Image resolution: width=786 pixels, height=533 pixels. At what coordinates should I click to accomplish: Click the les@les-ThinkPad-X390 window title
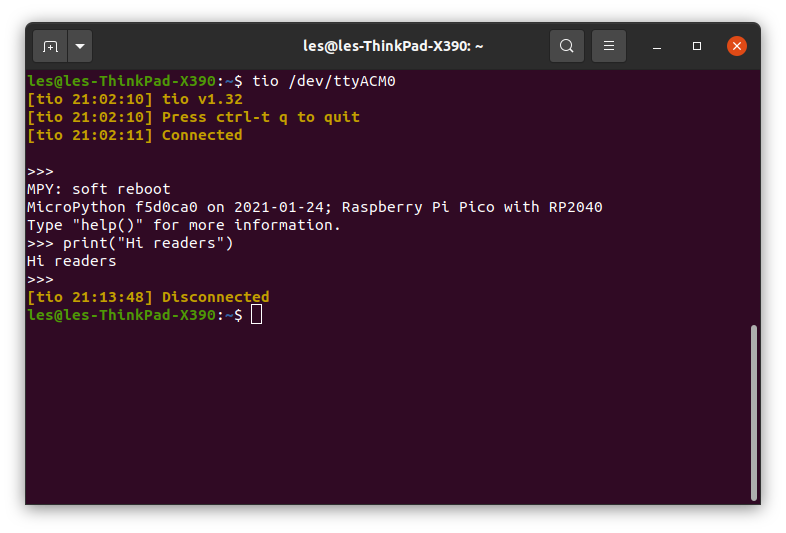coord(393,46)
